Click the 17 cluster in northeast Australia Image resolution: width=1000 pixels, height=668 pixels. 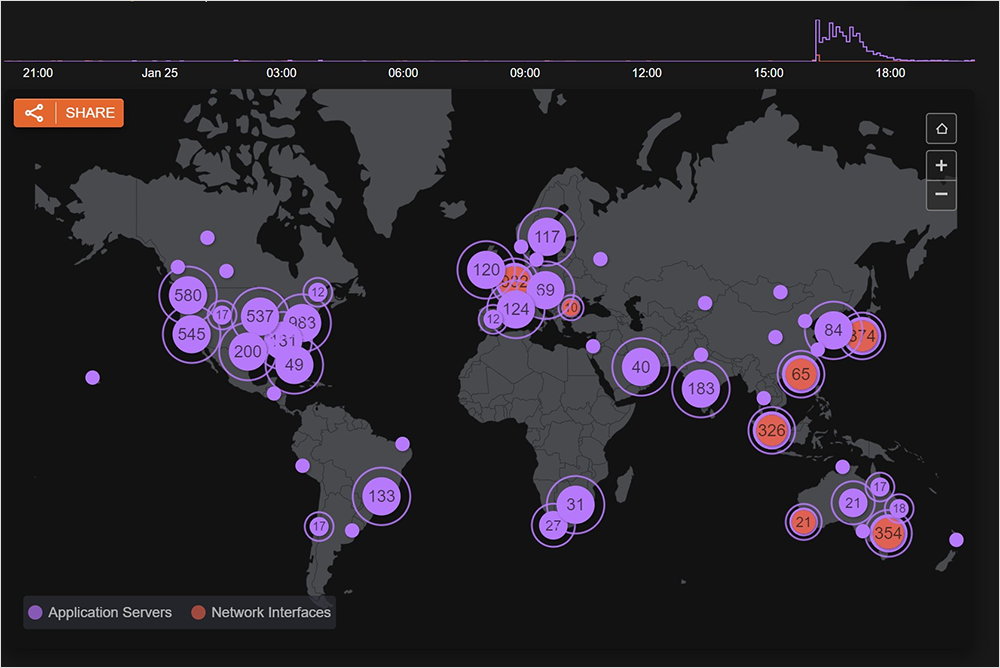click(880, 487)
